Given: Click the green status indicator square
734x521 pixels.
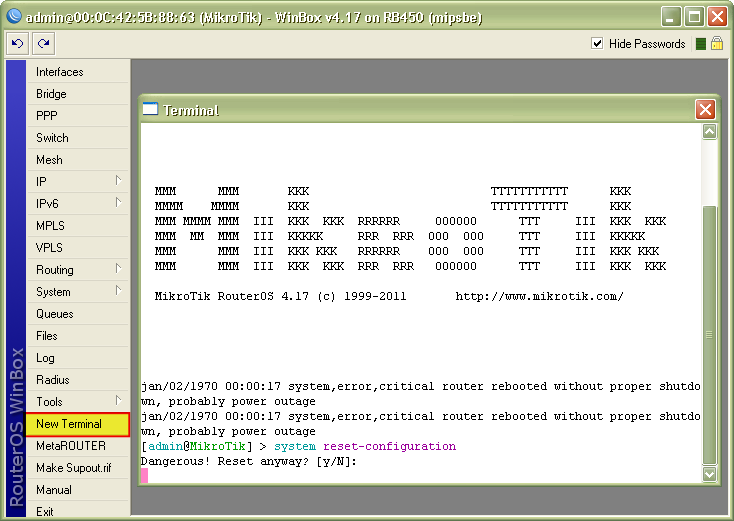Looking at the screenshot, I should 701,44.
